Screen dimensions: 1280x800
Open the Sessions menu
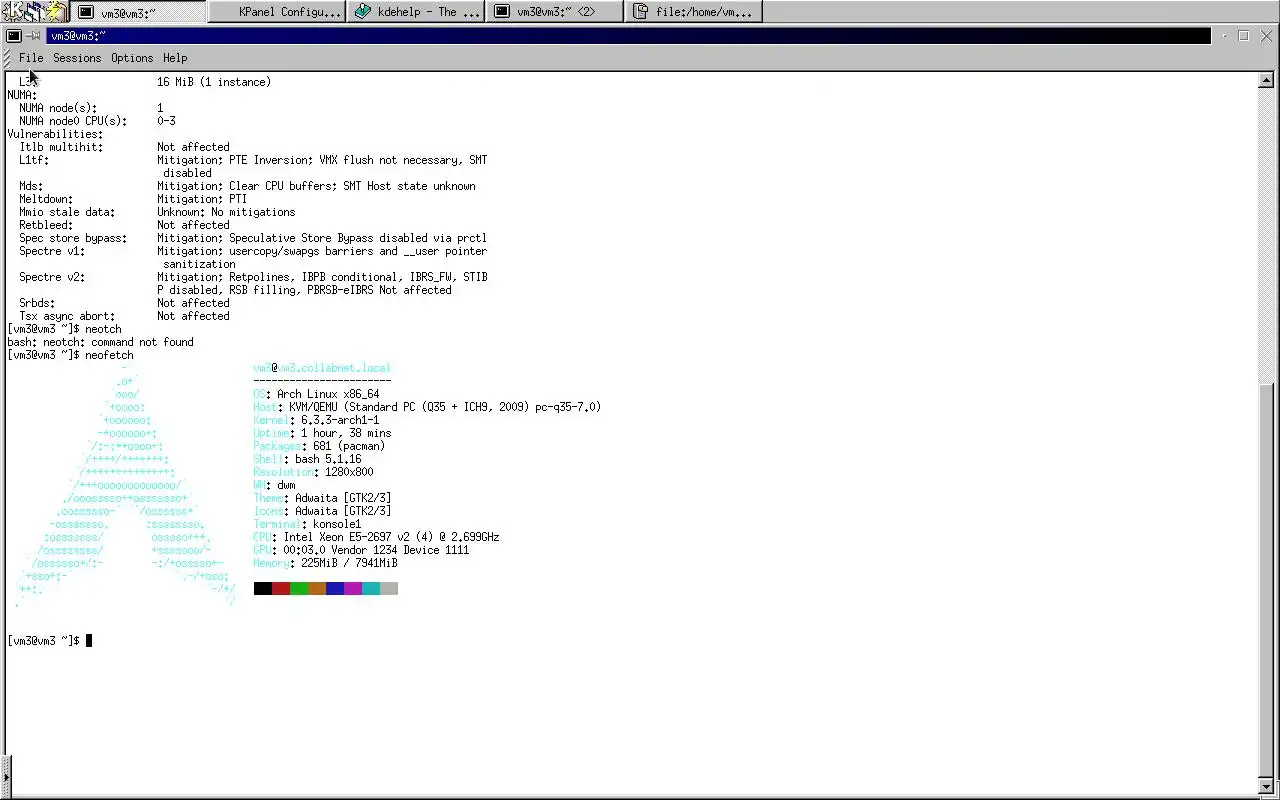[x=77, y=58]
